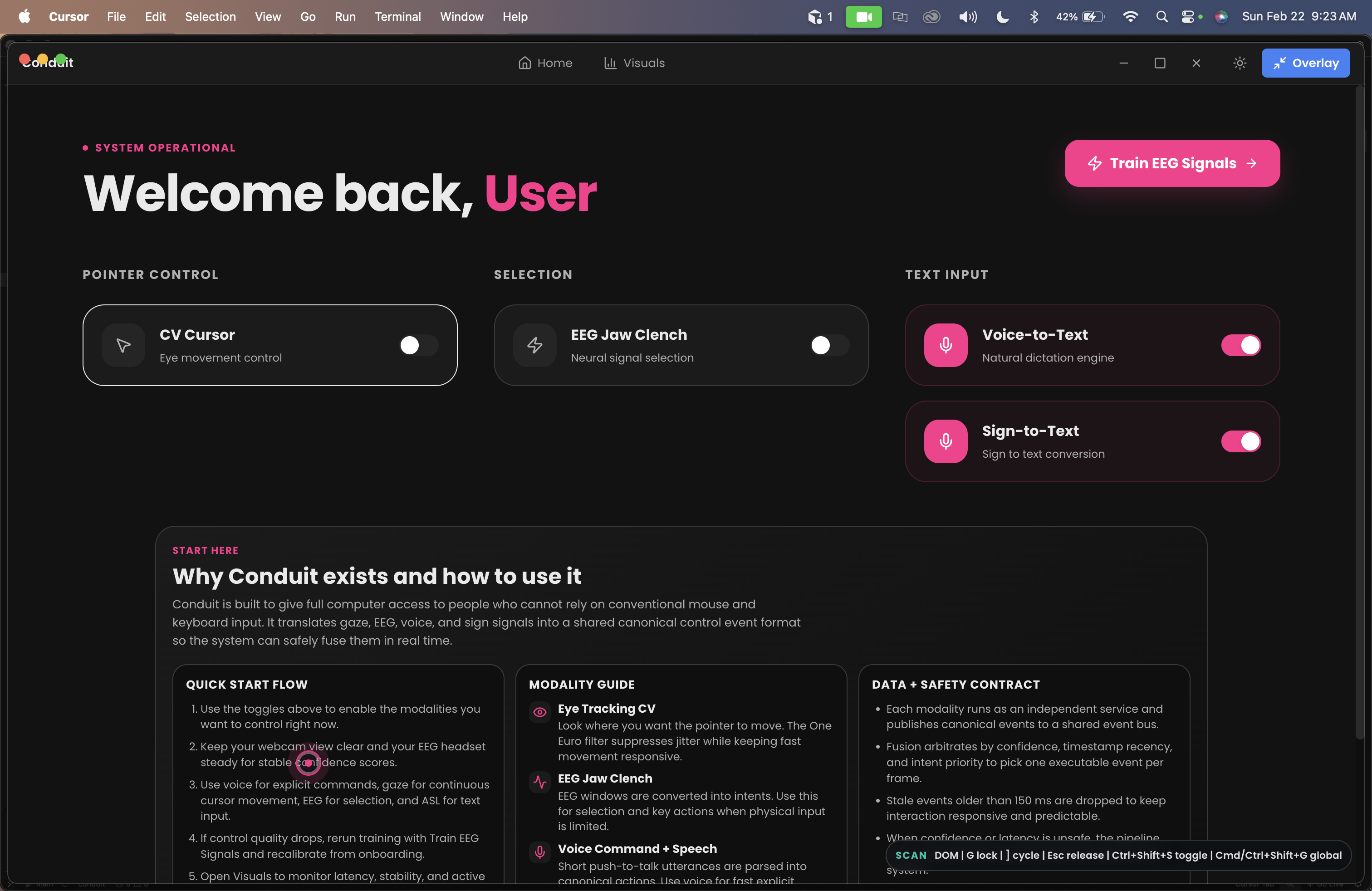Image resolution: width=1372 pixels, height=891 pixels.
Task: Go to the Home tab
Action: click(545, 63)
